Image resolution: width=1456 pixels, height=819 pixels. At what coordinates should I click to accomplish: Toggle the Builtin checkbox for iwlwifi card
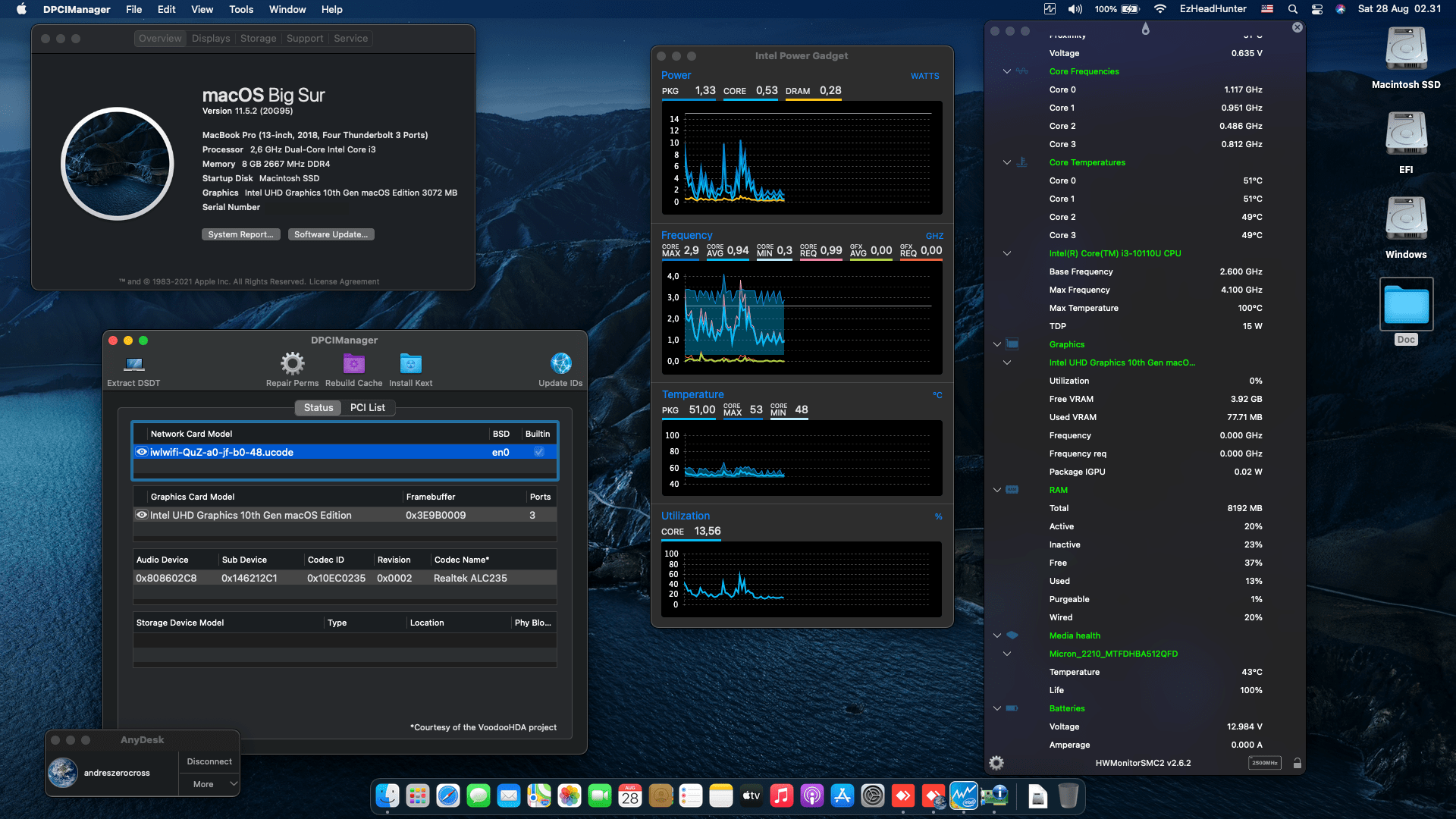coord(538,452)
